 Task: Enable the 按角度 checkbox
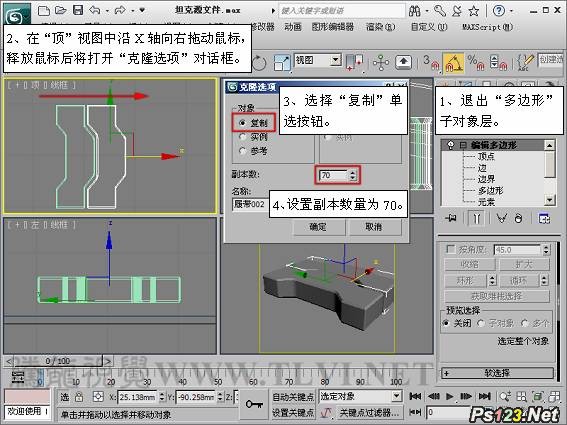pos(450,249)
